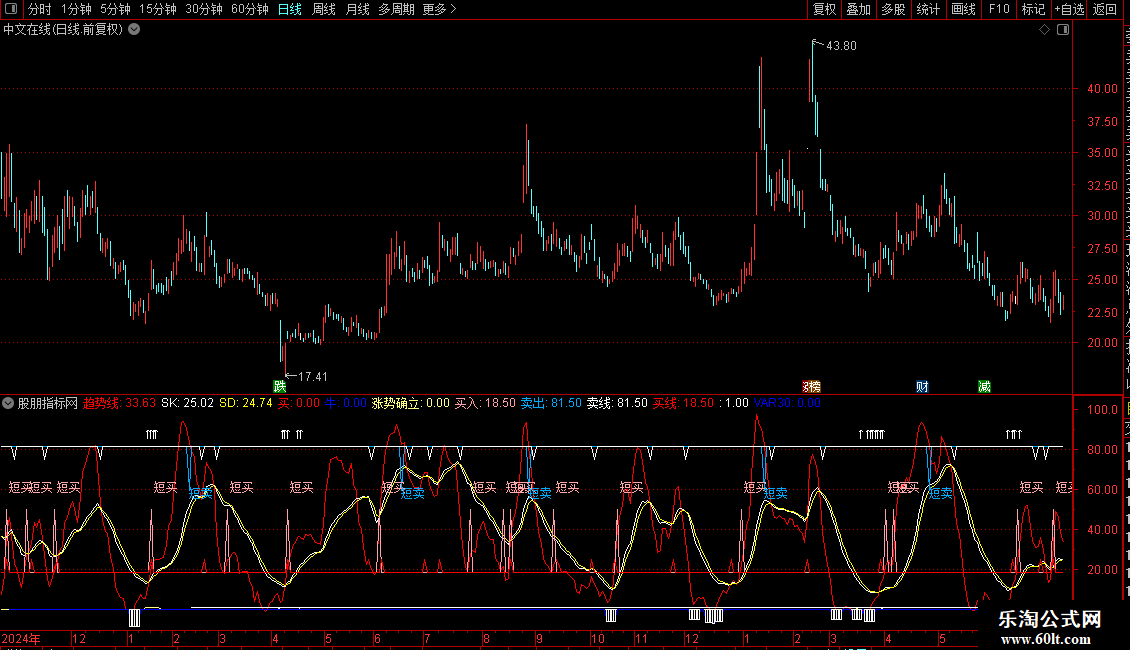1130x650 pixels.
Task: Click the green 减 event marker
Action: click(x=984, y=387)
